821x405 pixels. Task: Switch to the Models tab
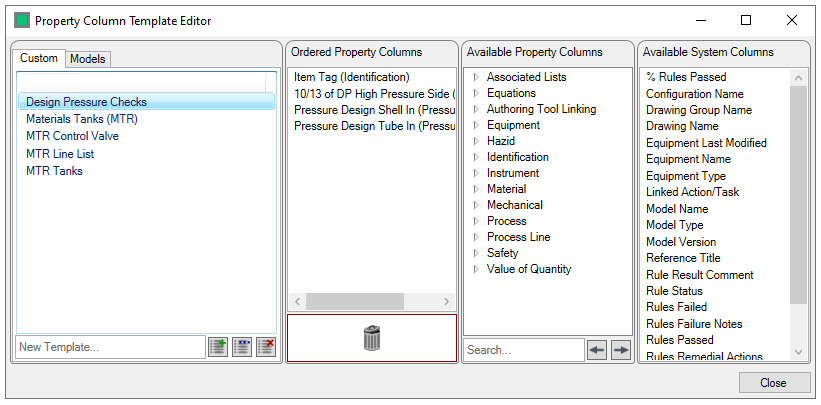[x=88, y=59]
